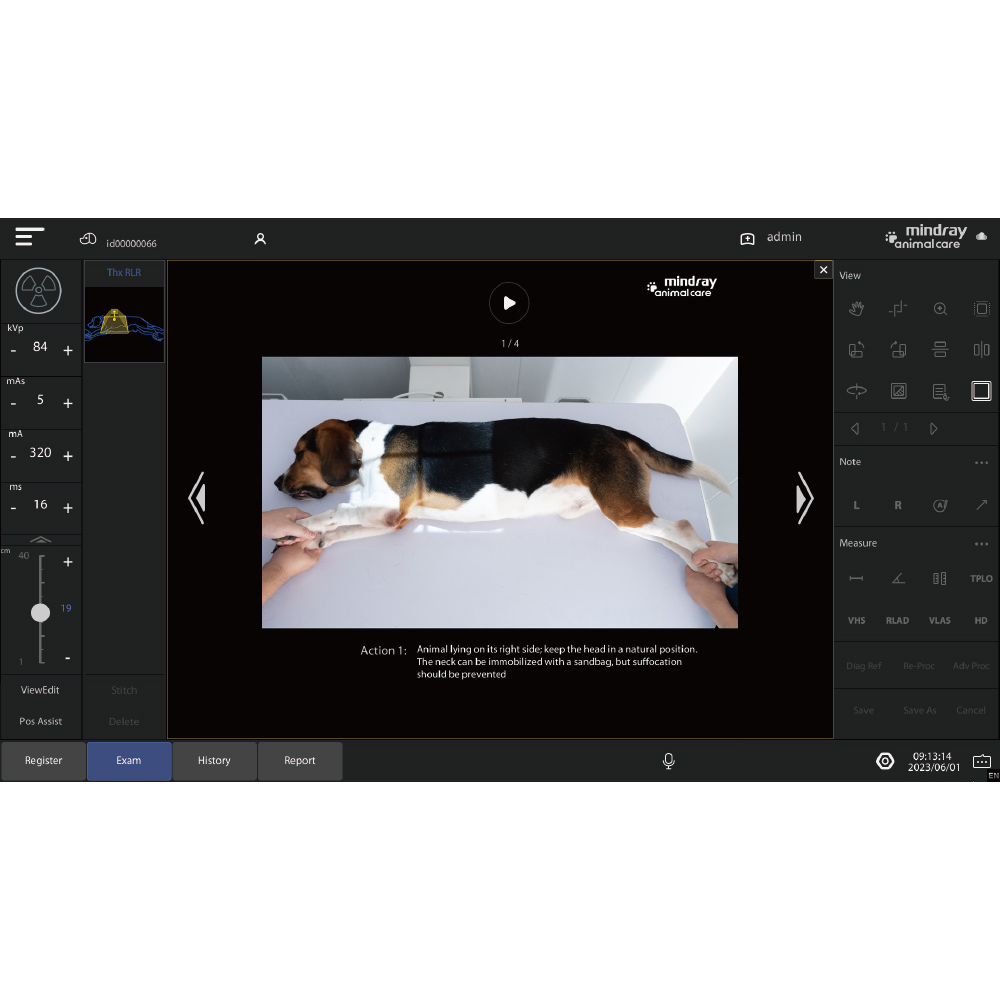Open the settings gear icon
The height and width of the screenshot is (1000, 1000).
click(x=885, y=761)
